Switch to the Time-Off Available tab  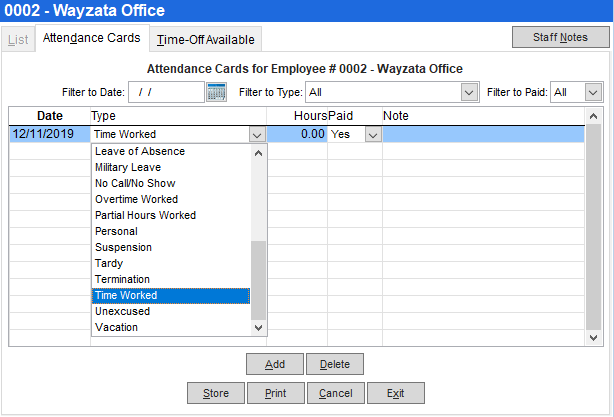[205, 39]
